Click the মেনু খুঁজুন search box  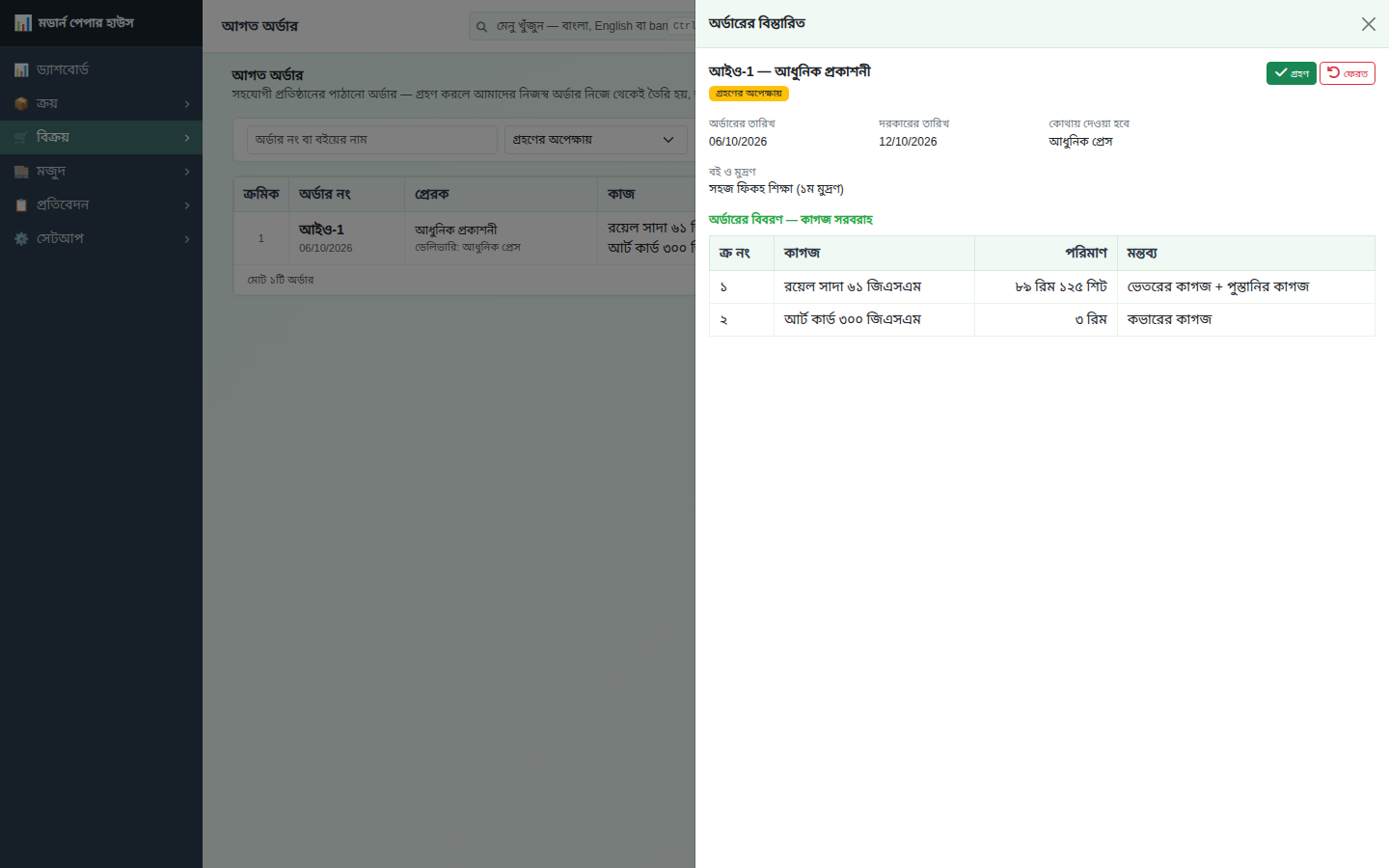(582, 26)
